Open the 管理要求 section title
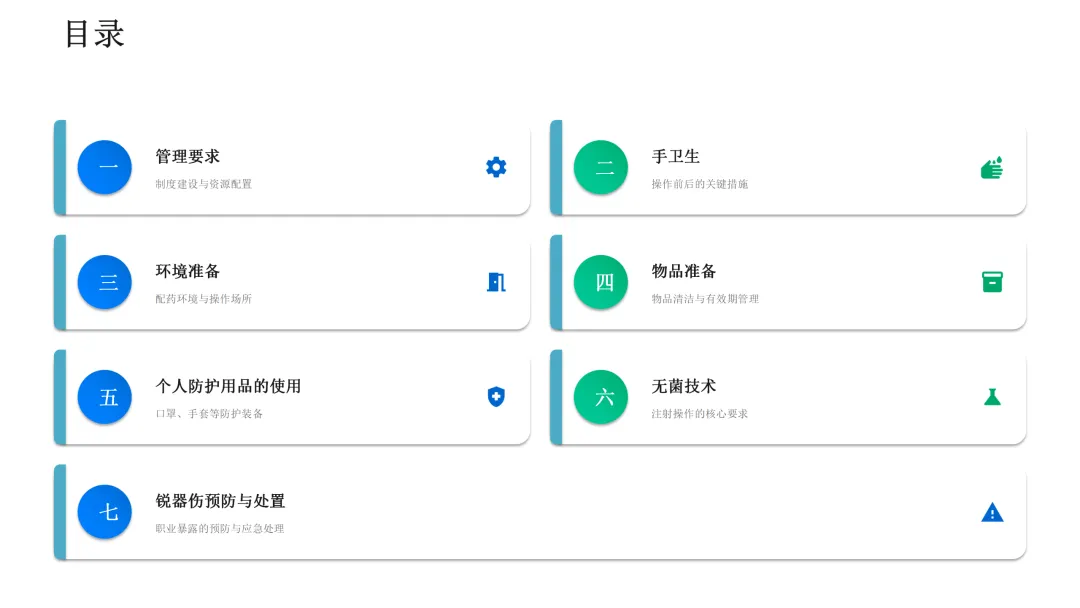Viewport: 1080px width, 608px height. tap(187, 156)
